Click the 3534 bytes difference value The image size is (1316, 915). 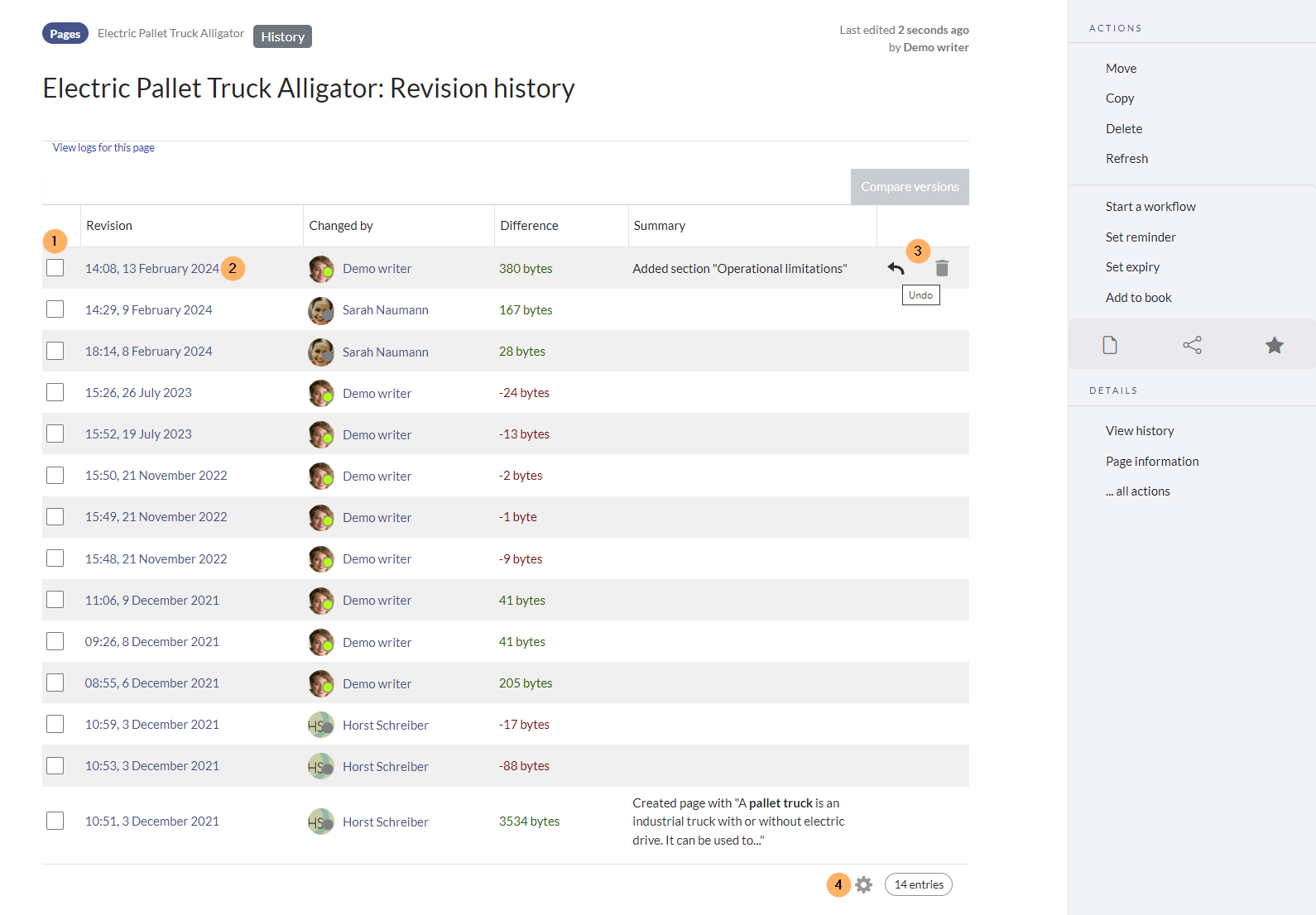click(x=530, y=821)
